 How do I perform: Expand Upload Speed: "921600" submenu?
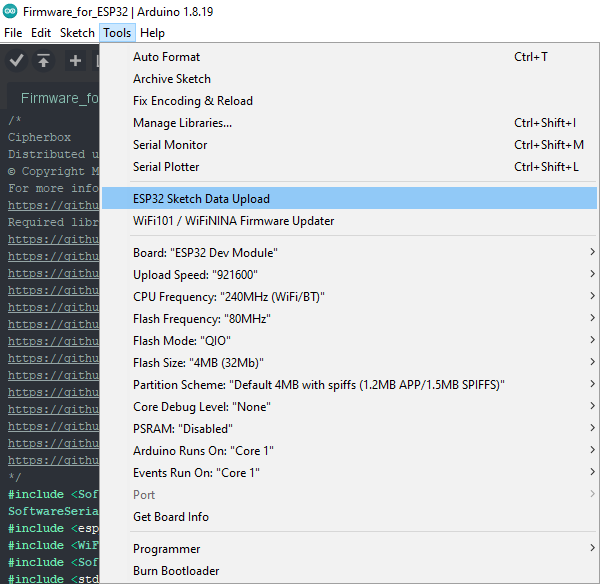tap(349, 275)
